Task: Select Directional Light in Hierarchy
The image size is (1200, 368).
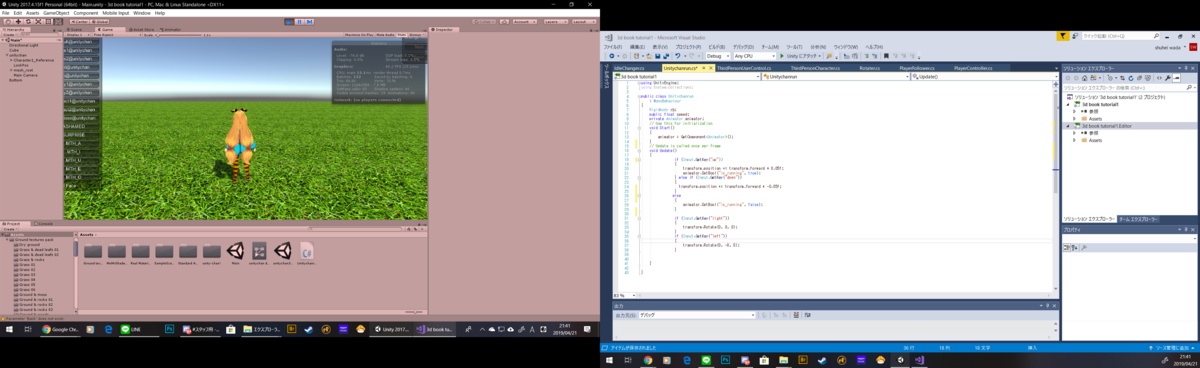Action: click(x=25, y=46)
